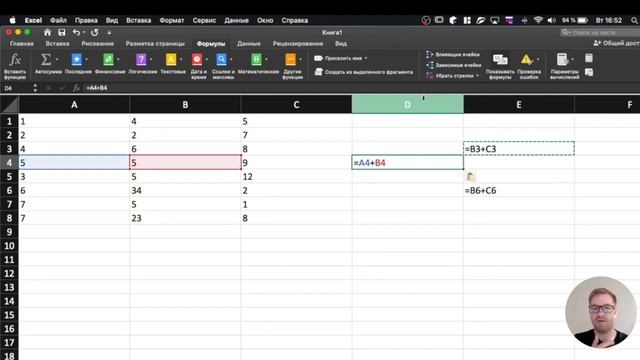Open the Math functions green theta icon
The width and height of the screenshot is (640, 360).
click(256, 60)
